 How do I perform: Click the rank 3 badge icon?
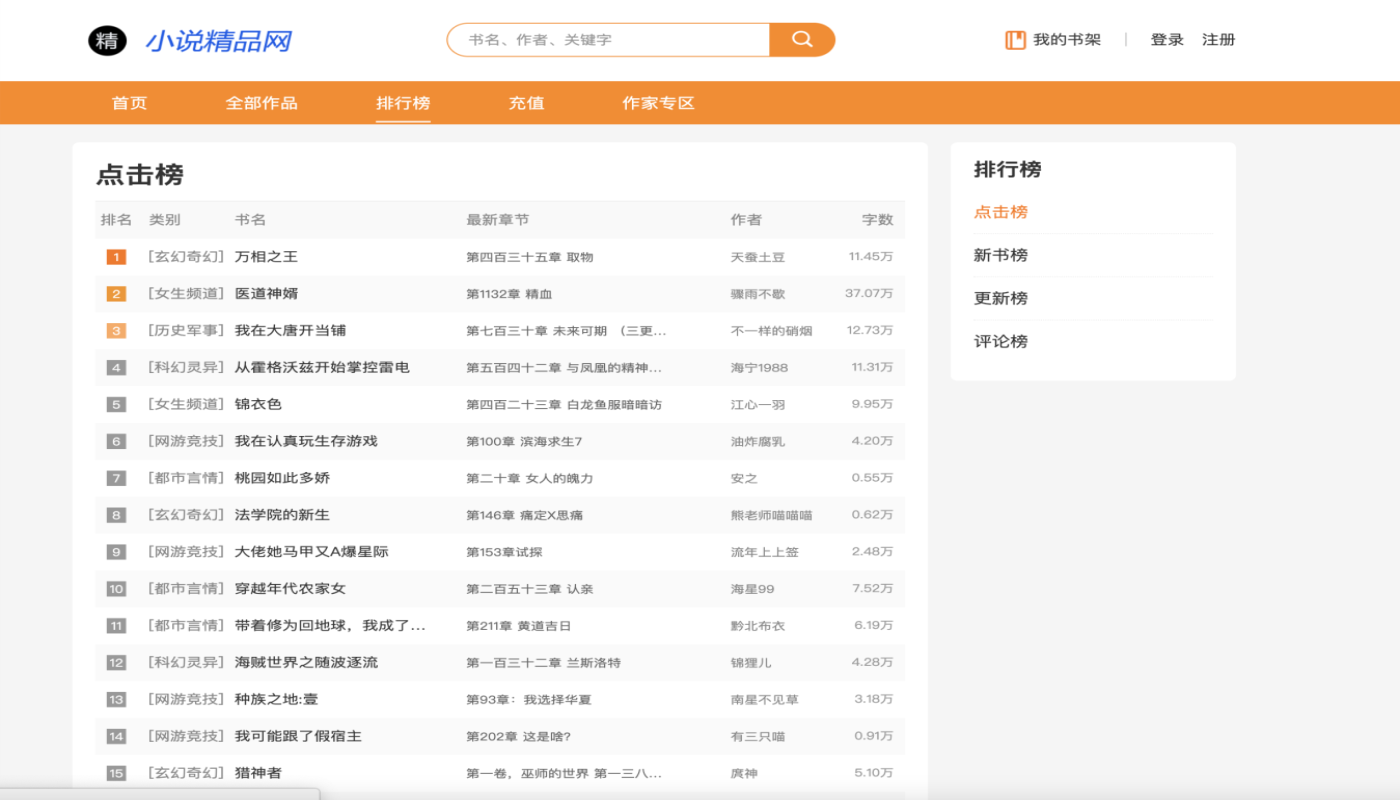coord(116,331)
